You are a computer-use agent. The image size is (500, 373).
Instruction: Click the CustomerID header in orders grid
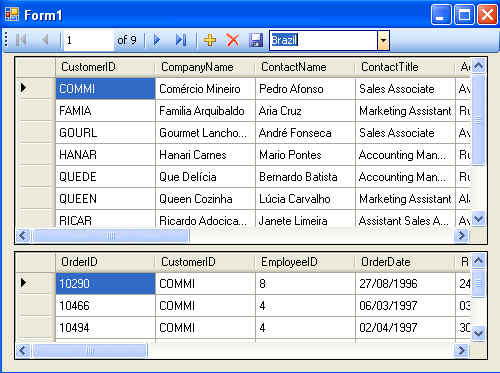point(205,262)
